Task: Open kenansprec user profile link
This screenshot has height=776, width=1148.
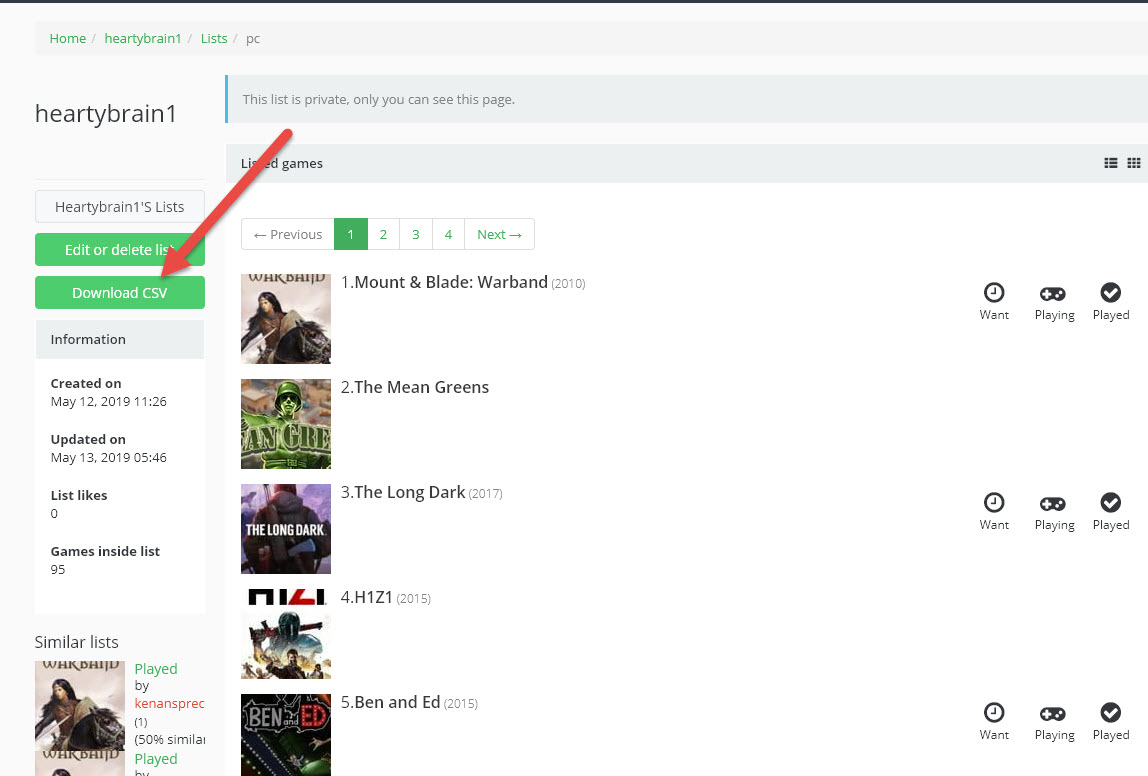Action: (x=169, y=703)
